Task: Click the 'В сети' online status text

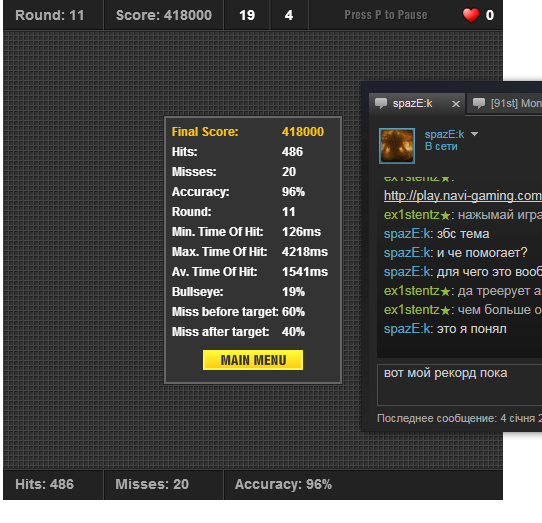Action: (441, 147)
